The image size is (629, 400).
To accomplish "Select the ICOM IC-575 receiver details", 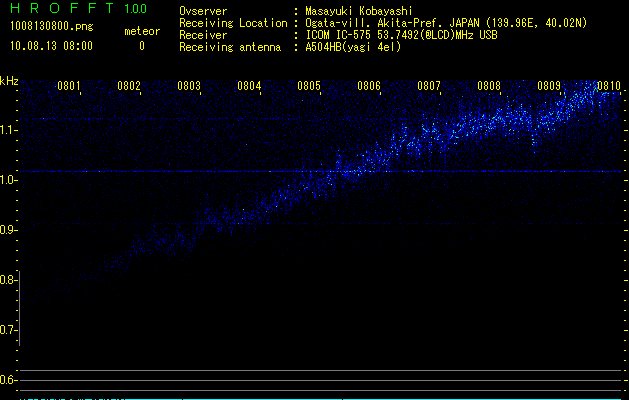I will click(402, 35).
